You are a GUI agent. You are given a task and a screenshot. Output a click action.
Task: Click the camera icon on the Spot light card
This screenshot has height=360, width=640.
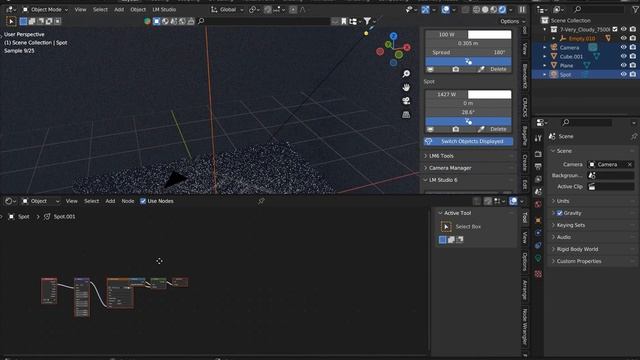pyautogui.click(x=456, y=129)
